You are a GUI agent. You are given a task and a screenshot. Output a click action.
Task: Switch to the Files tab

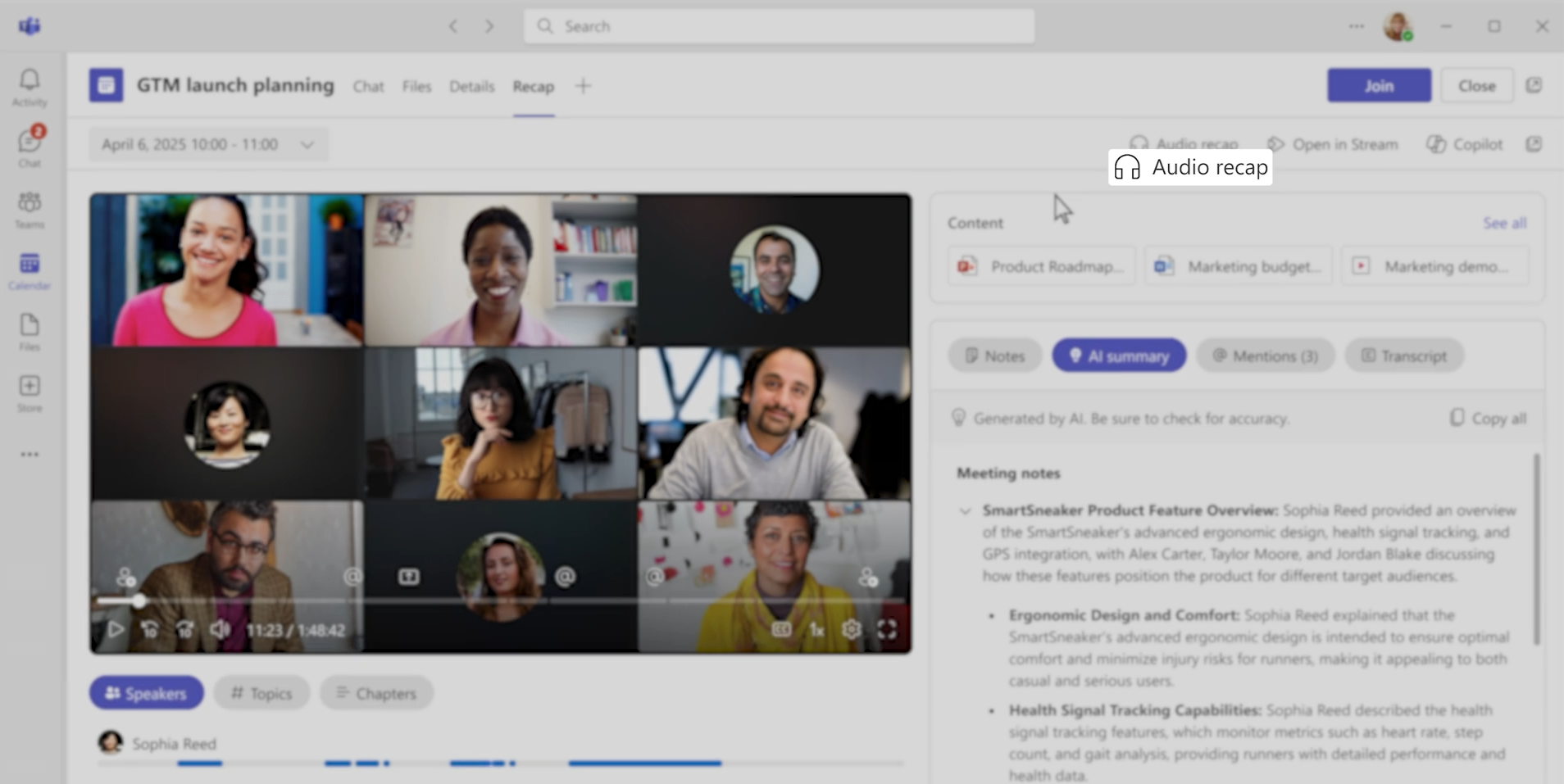(416, 86)
